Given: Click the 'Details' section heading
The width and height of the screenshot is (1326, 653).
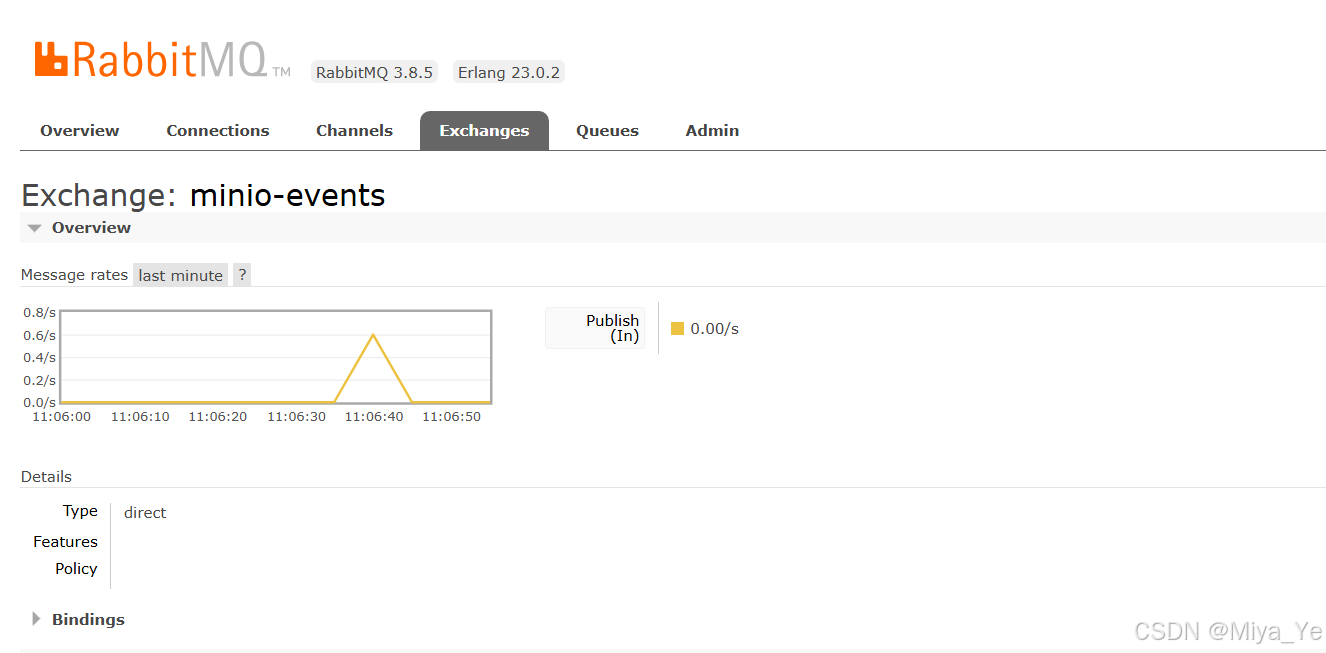Looking at the screenshot, I should coord(46,477).
